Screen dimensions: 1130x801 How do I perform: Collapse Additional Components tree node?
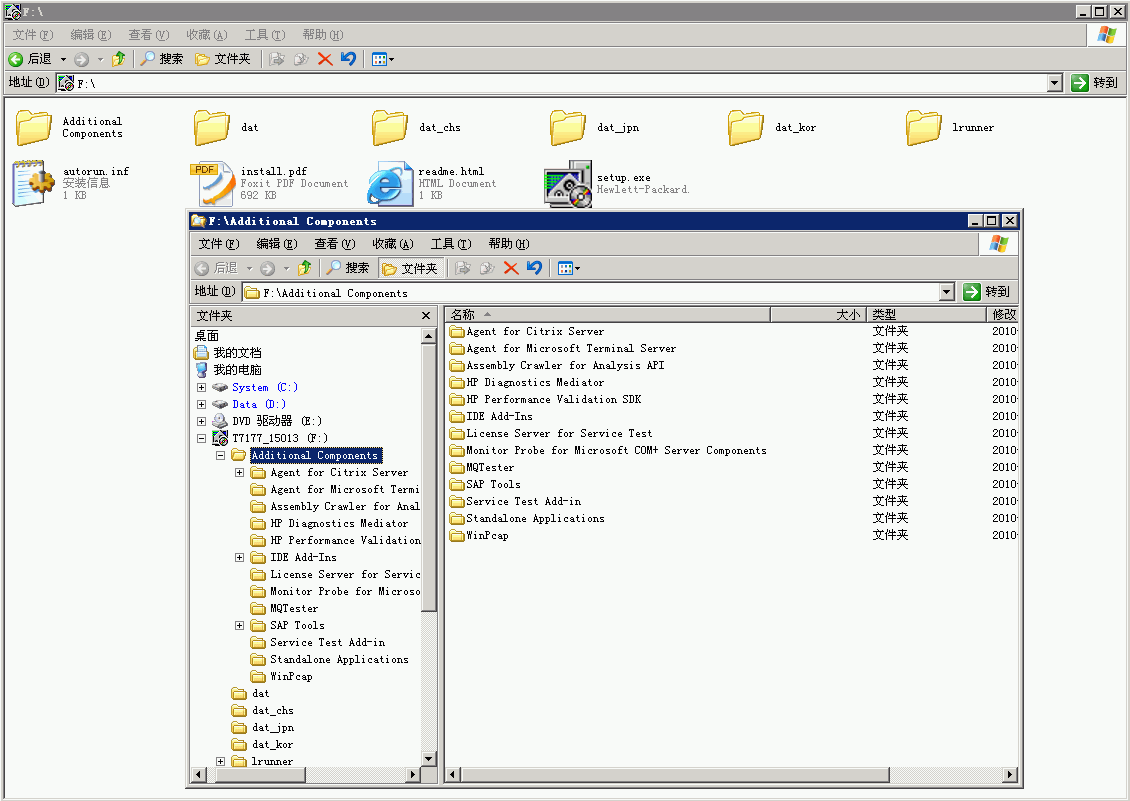click(221, 456)
